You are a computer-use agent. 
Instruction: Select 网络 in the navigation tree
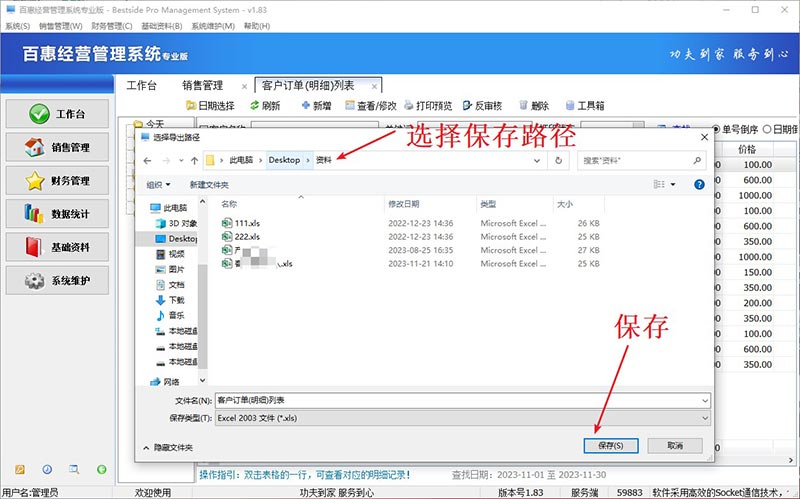[165, 382]
